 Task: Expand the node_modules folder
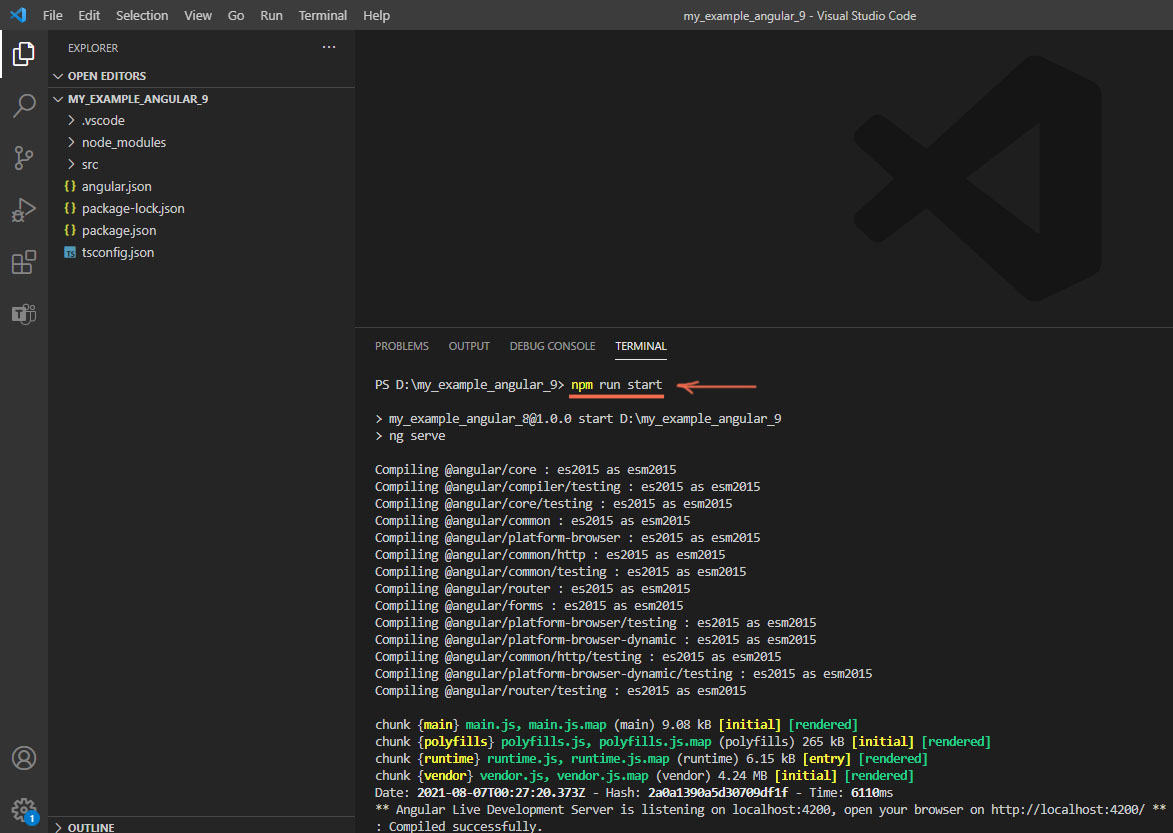(124, 142)
